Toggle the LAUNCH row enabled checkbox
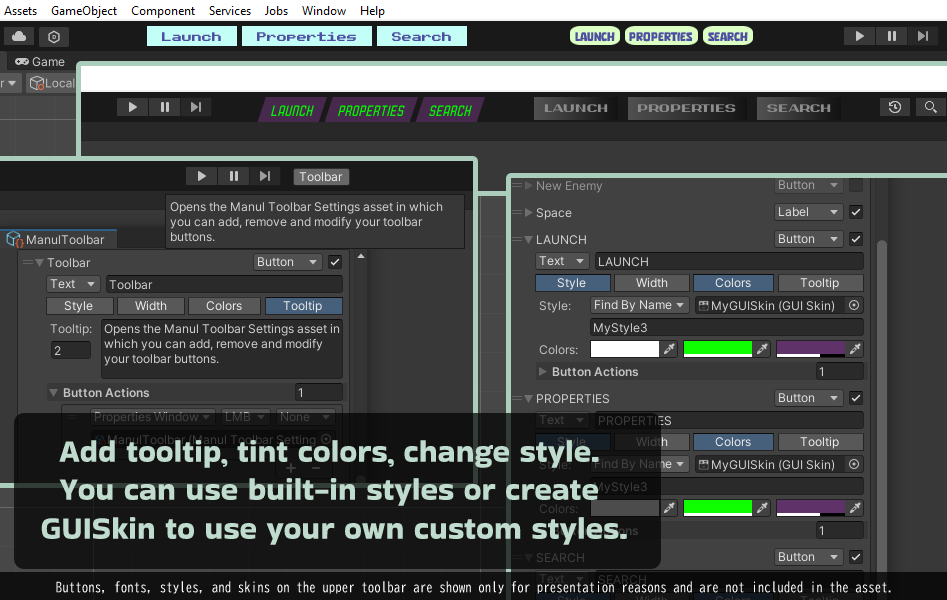This screenshot has width=947, height=600. click(x=855, y=239)
